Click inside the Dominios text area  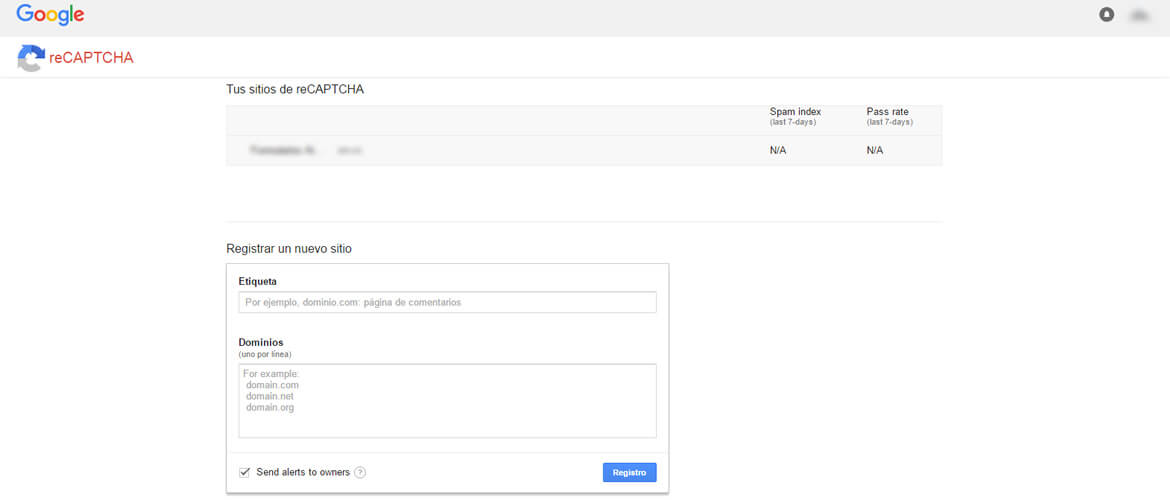(447, 400)
